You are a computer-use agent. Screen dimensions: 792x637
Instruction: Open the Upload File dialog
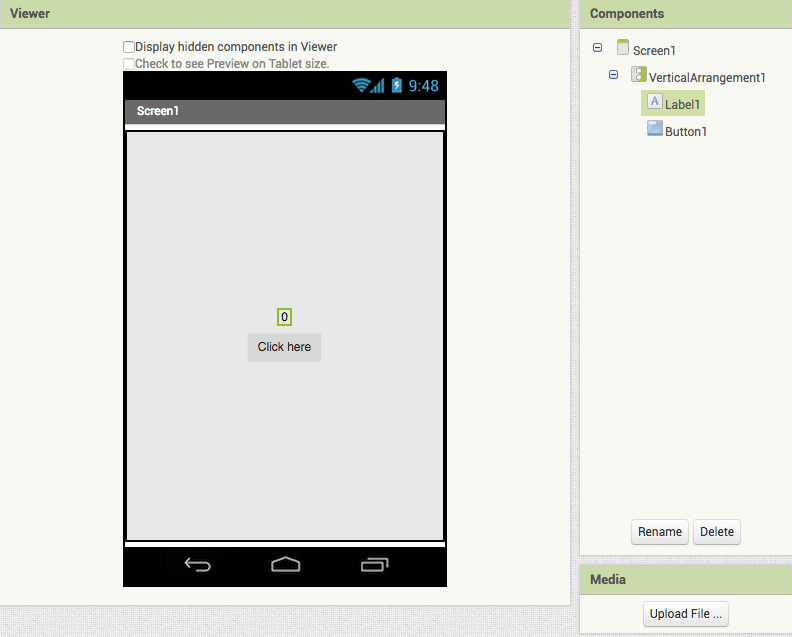685,614
